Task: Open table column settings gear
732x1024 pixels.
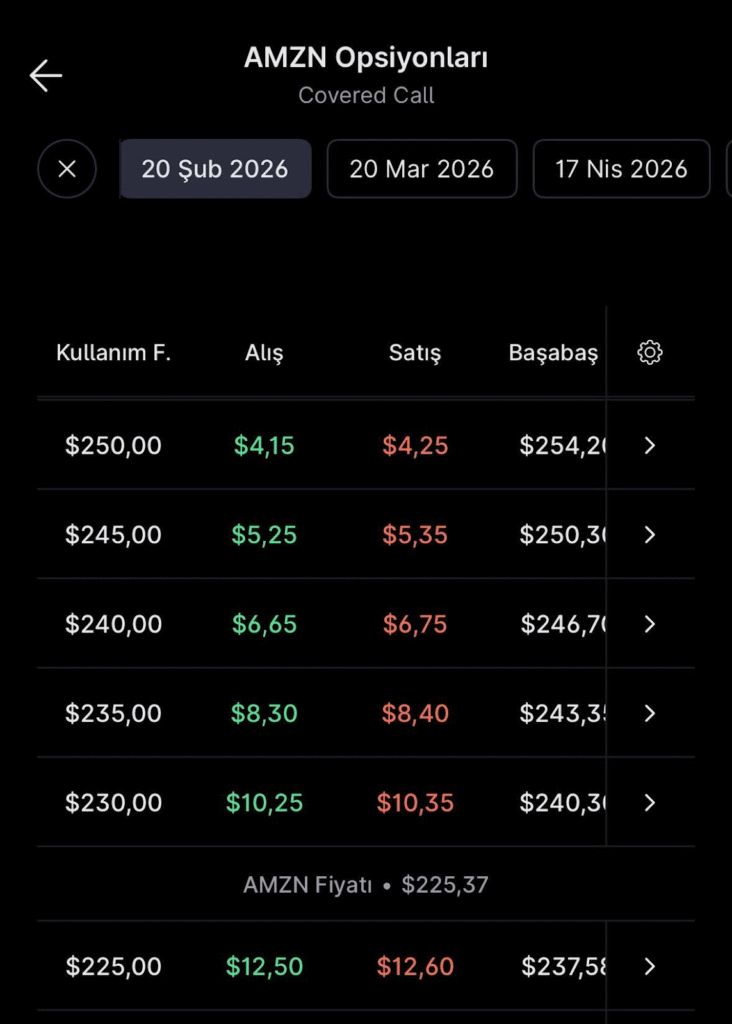Action: tap(650, 352)
